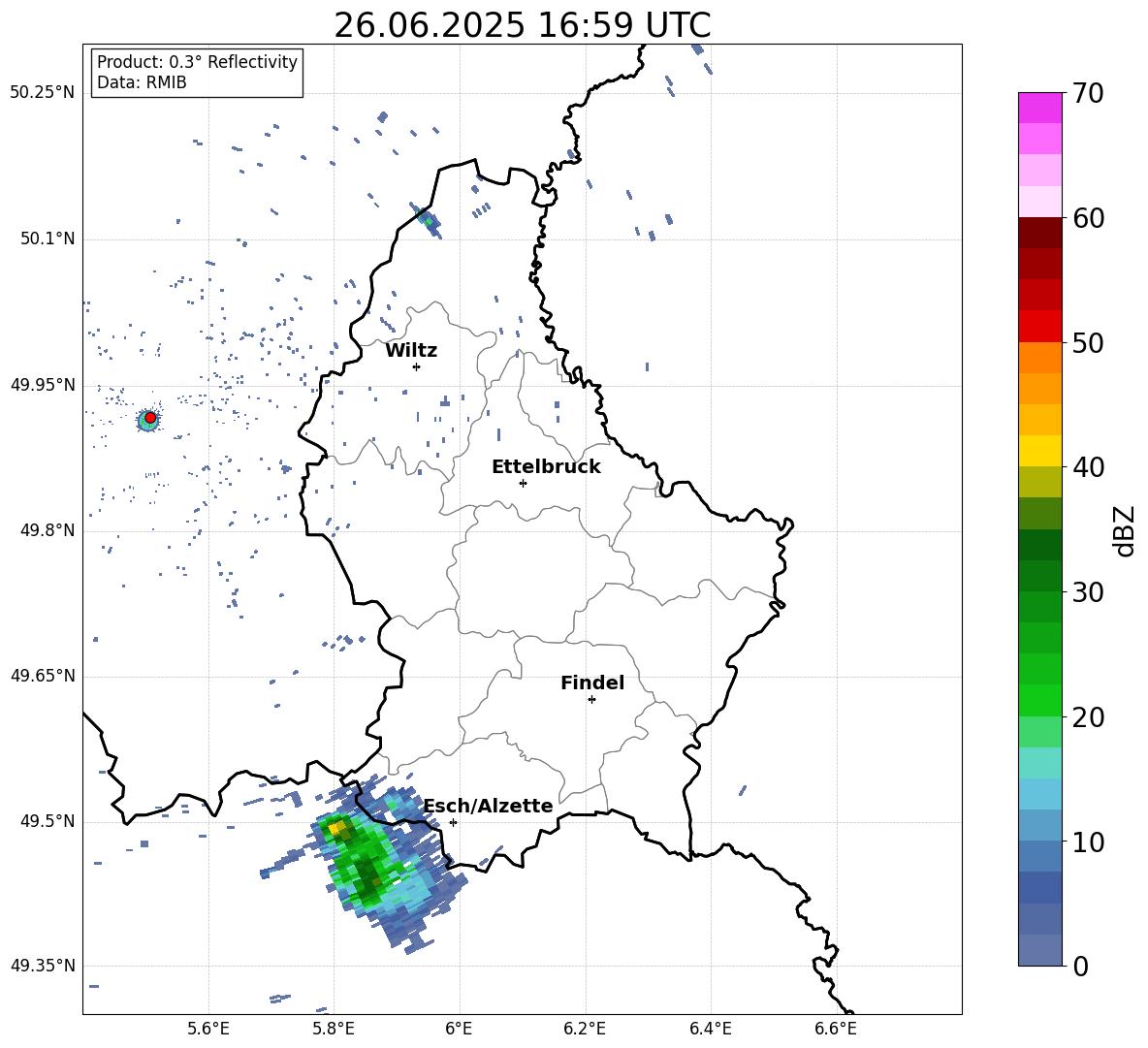Screen dimensions: 1148x1048
Task: Click the colorbar 40 tick label
Action: pos(1088,467)
